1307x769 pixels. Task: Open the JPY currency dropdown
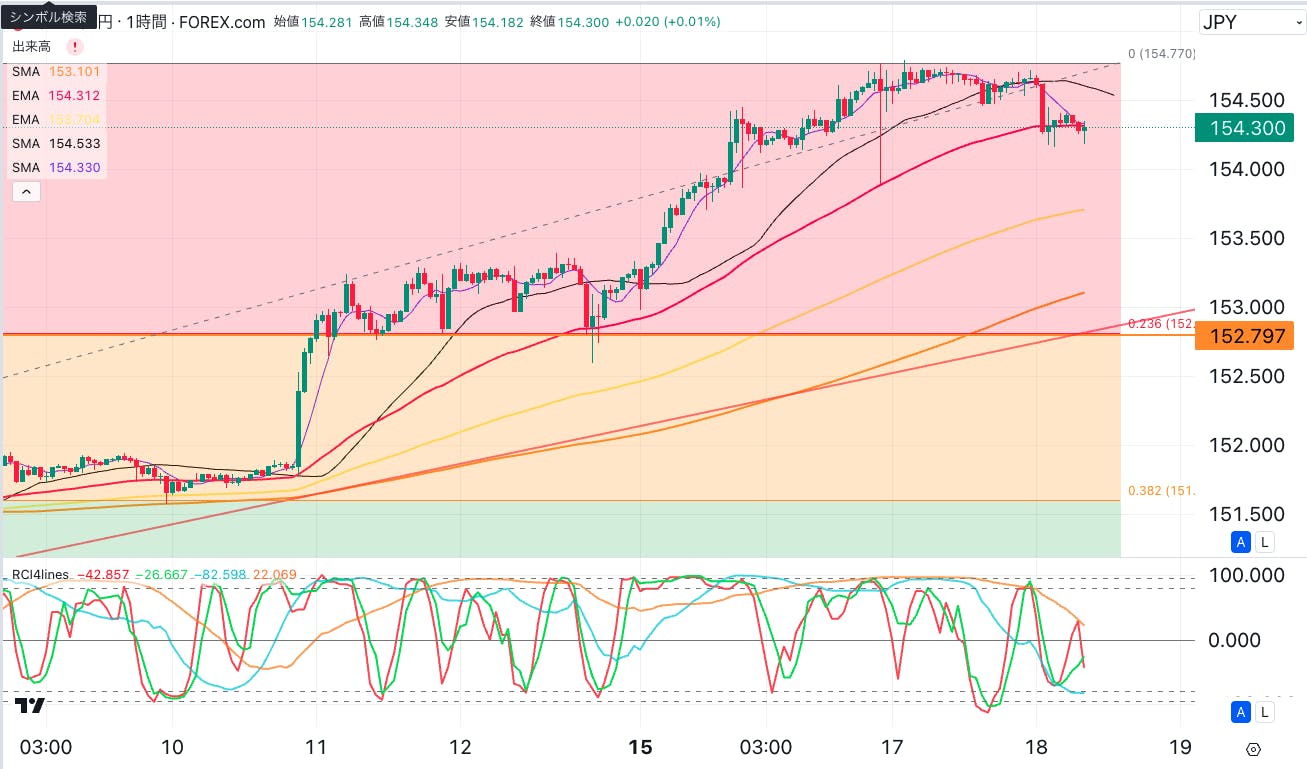(x=1250, y=22)
